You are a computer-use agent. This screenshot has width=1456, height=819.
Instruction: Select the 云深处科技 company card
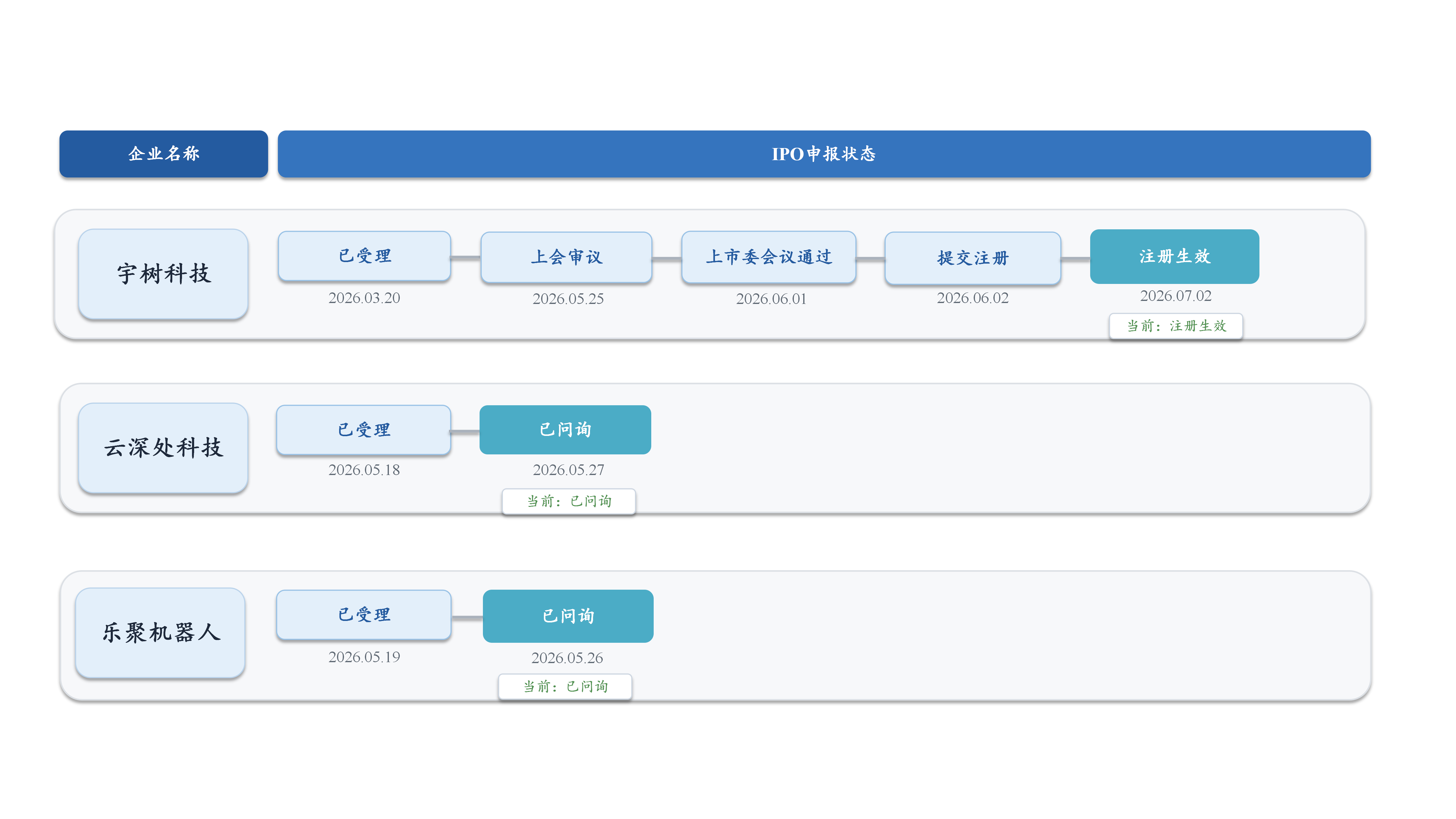pyautogui.click(x=163, y=448)
